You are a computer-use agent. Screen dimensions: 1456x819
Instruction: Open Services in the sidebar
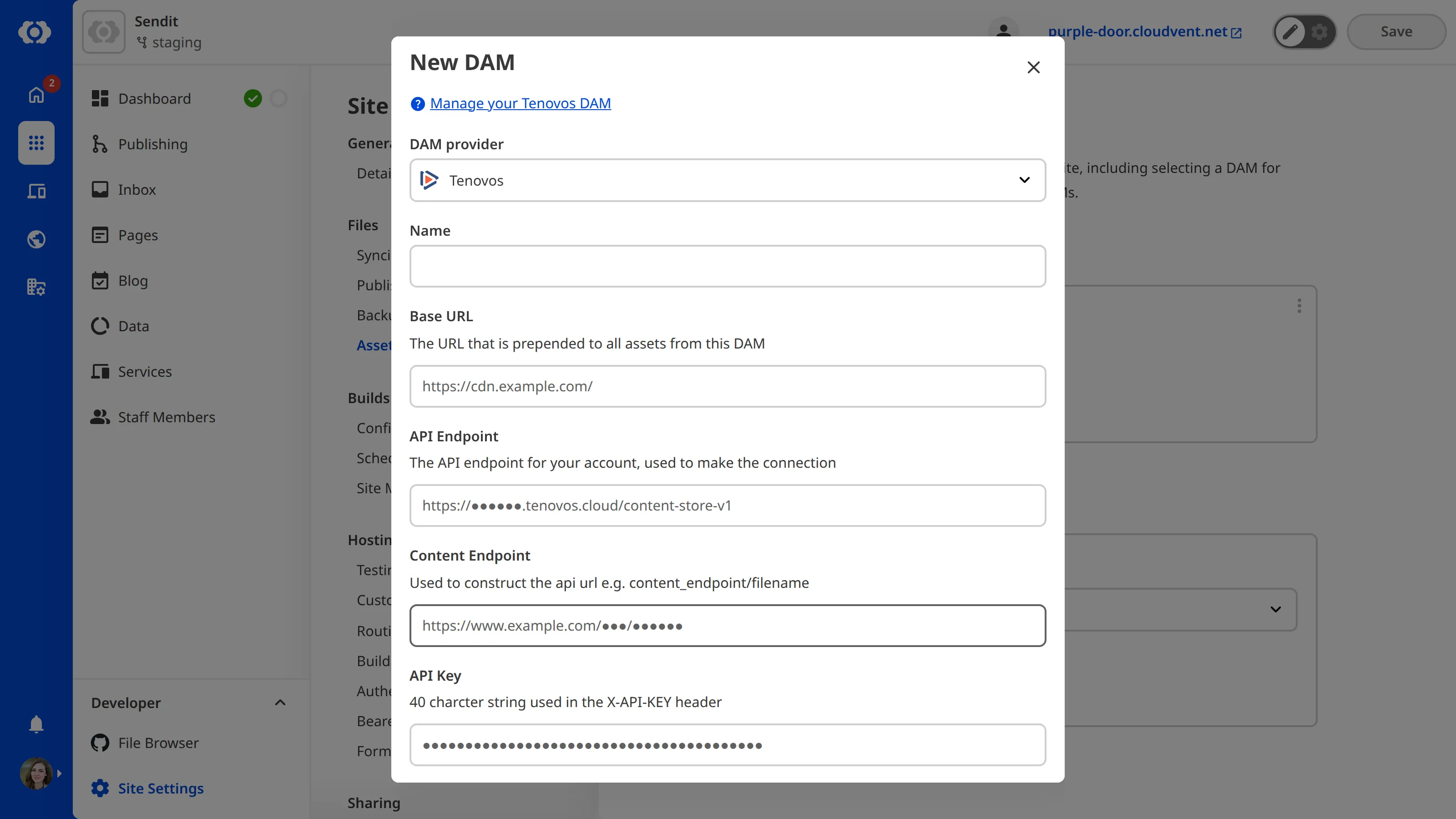(144, 371)
